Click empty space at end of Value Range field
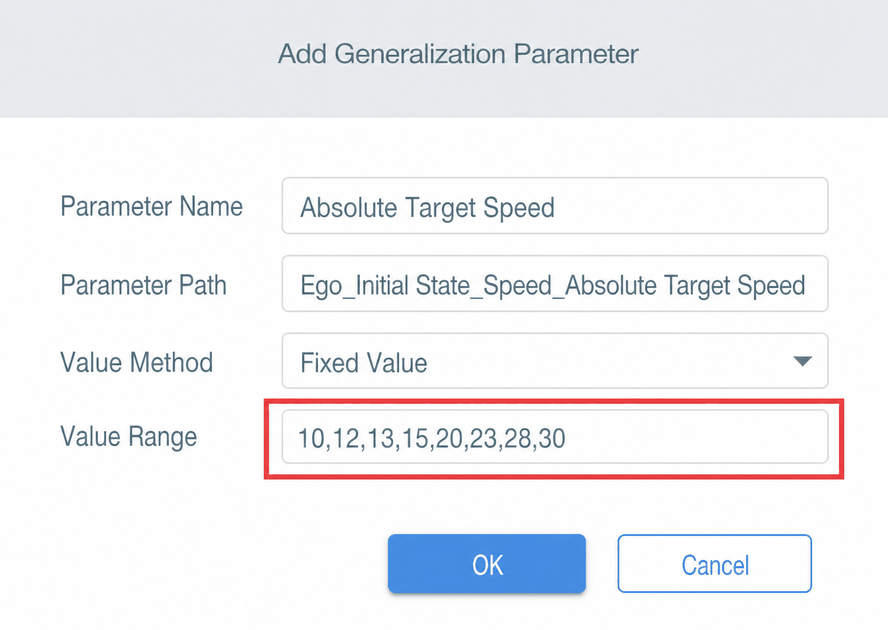The height and width of the screenshot is (630, 888). 697,437
